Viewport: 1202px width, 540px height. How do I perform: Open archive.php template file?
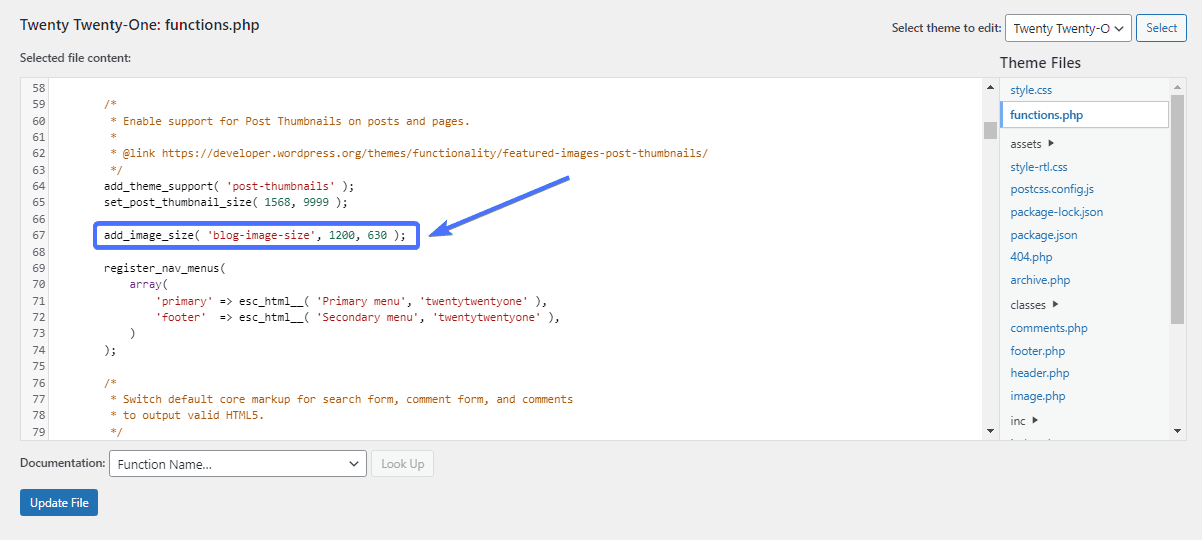pyautogui.click(x=1040, y=280)
